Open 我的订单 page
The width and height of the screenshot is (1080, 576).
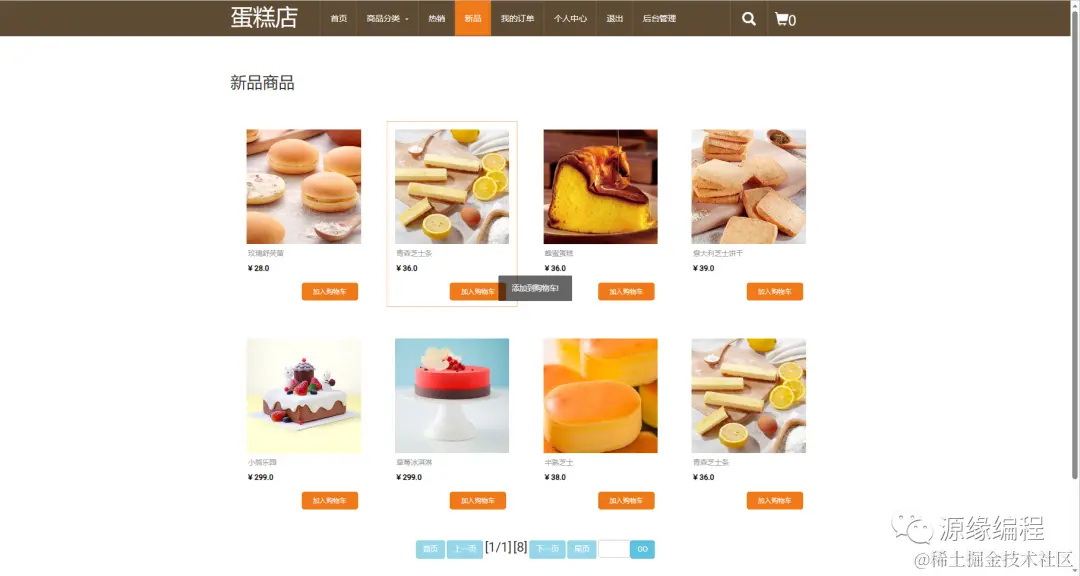tap(517, 19)
